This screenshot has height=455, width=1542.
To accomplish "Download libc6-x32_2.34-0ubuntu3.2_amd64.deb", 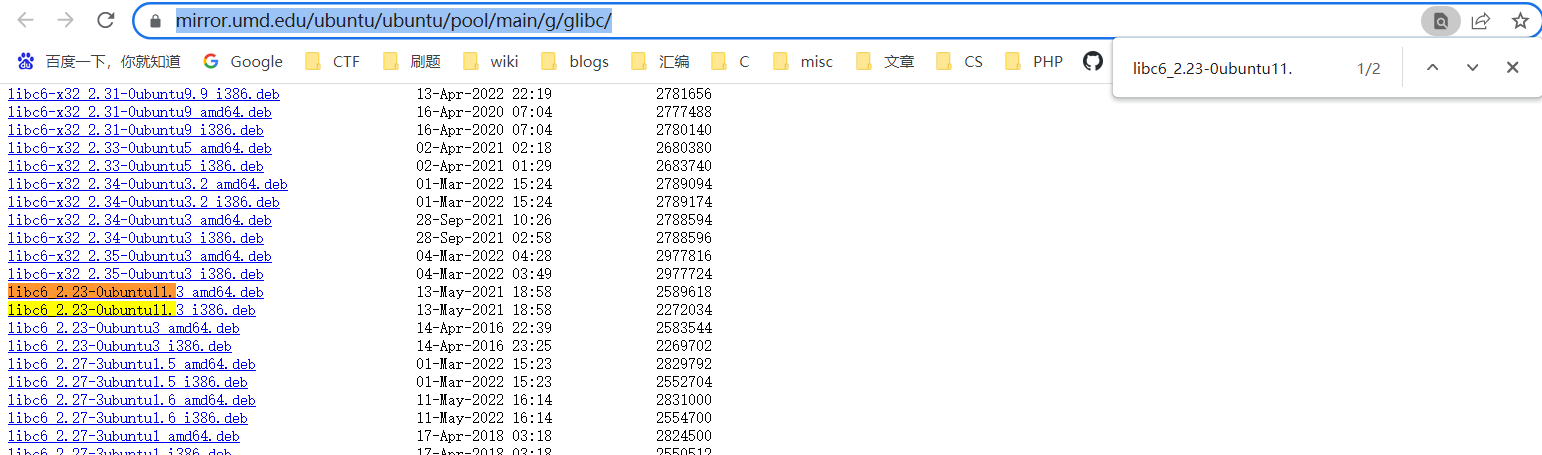I will [148, 184].
